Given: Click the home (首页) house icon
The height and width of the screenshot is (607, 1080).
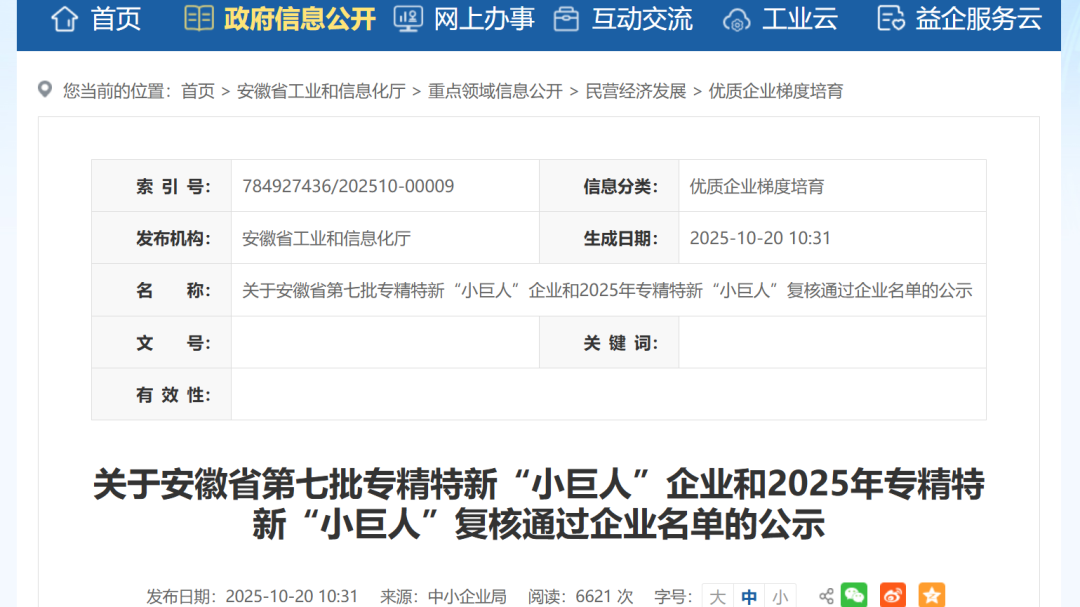Looking at the screenshot, I should [65, 18].
